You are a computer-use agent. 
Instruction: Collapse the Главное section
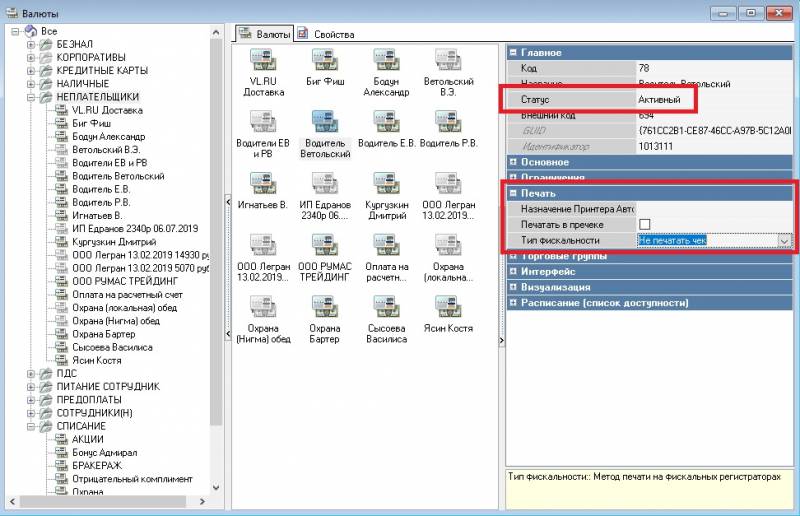click(x=514, y=53)
